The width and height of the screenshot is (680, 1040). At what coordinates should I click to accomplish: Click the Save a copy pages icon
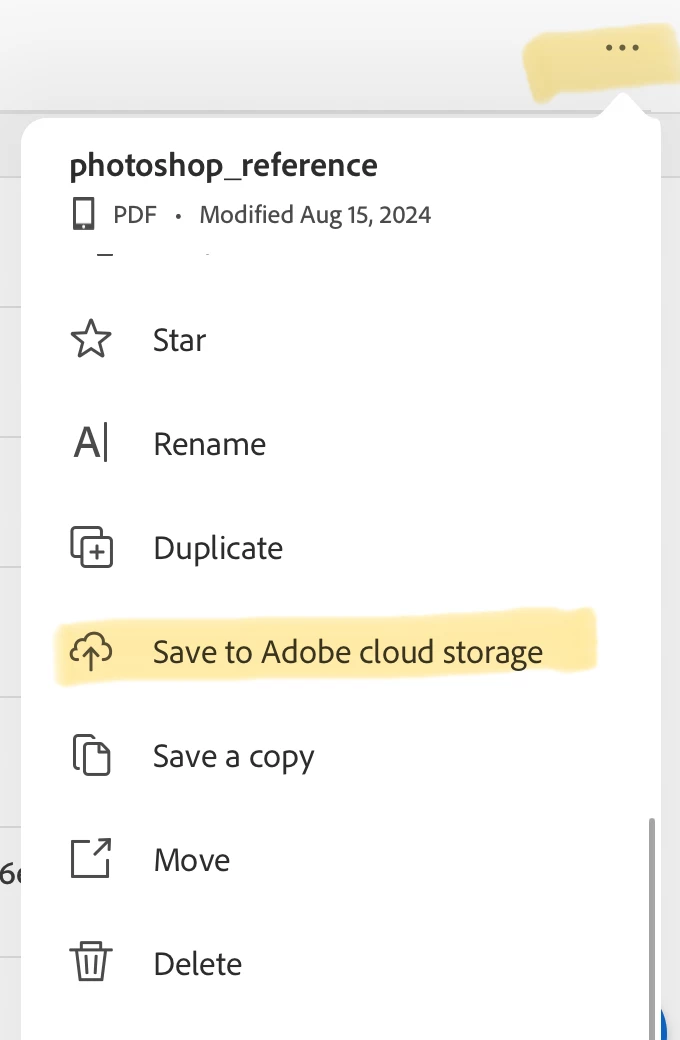pos(91,756)
